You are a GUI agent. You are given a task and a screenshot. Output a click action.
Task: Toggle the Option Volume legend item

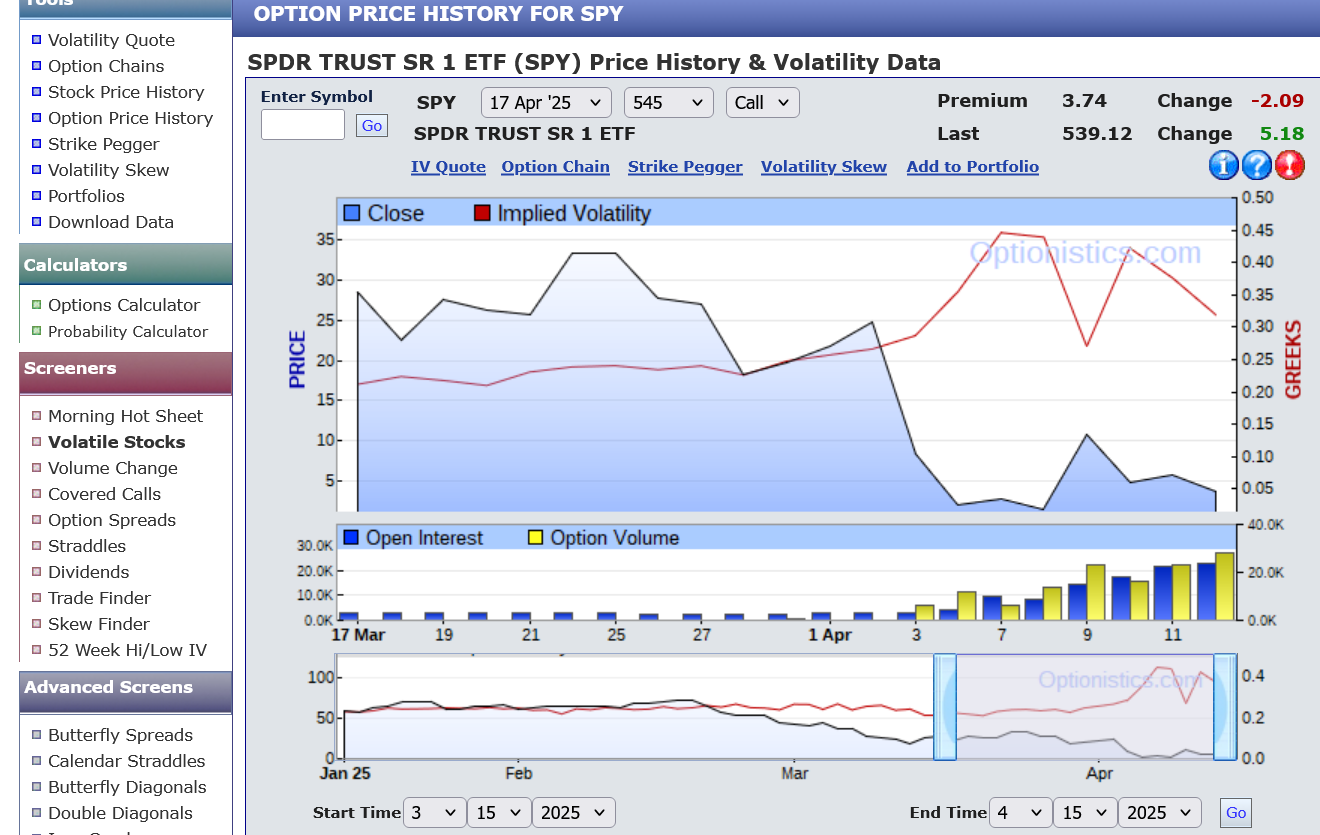coord(603,538)
